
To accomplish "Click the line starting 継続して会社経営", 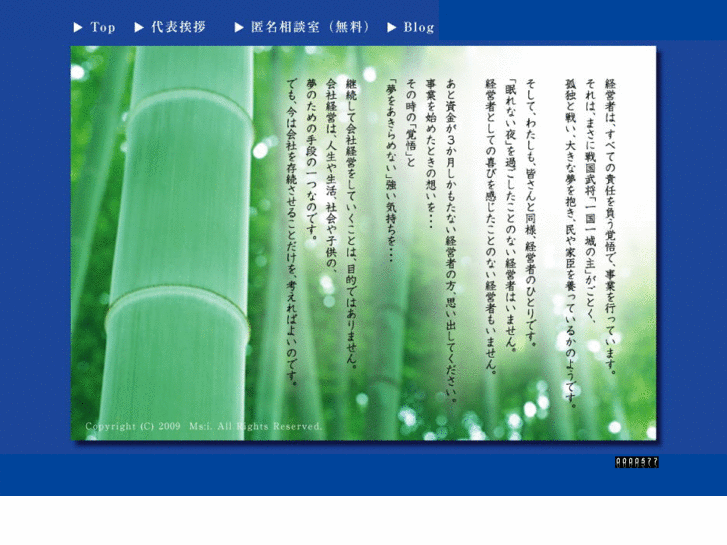I will 351,224.
